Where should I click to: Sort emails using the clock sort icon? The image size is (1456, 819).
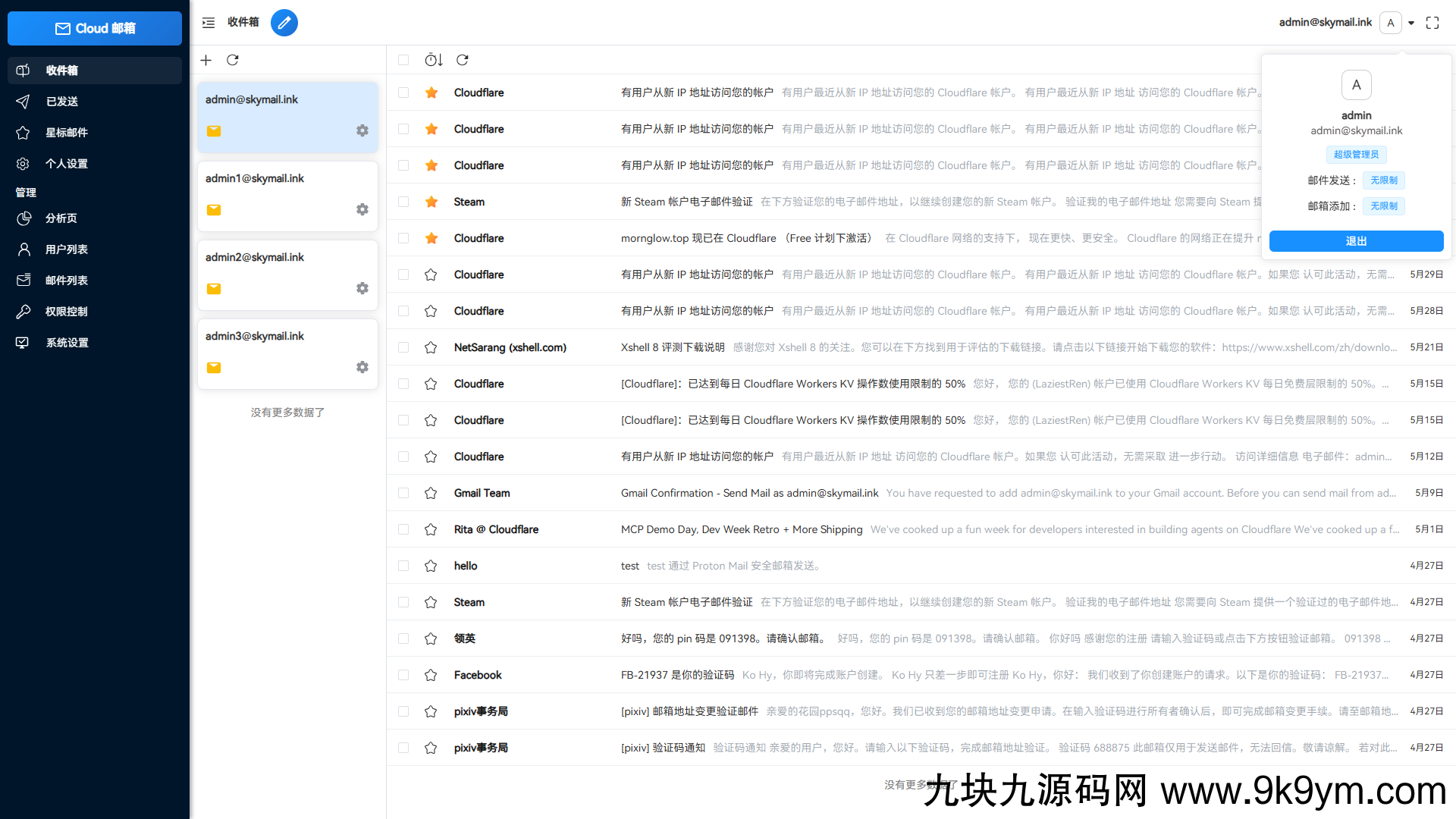point(432,60)
